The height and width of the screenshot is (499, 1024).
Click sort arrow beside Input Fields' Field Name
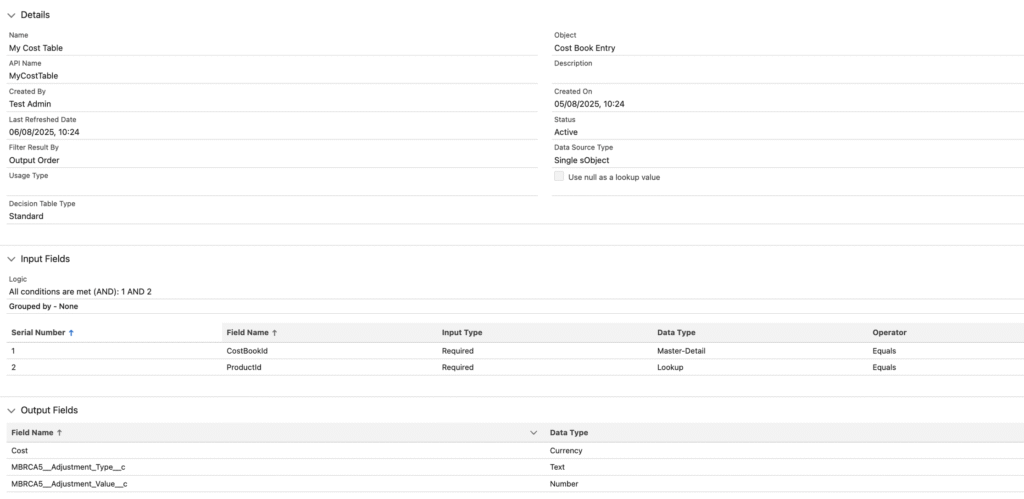click(275, 333)
